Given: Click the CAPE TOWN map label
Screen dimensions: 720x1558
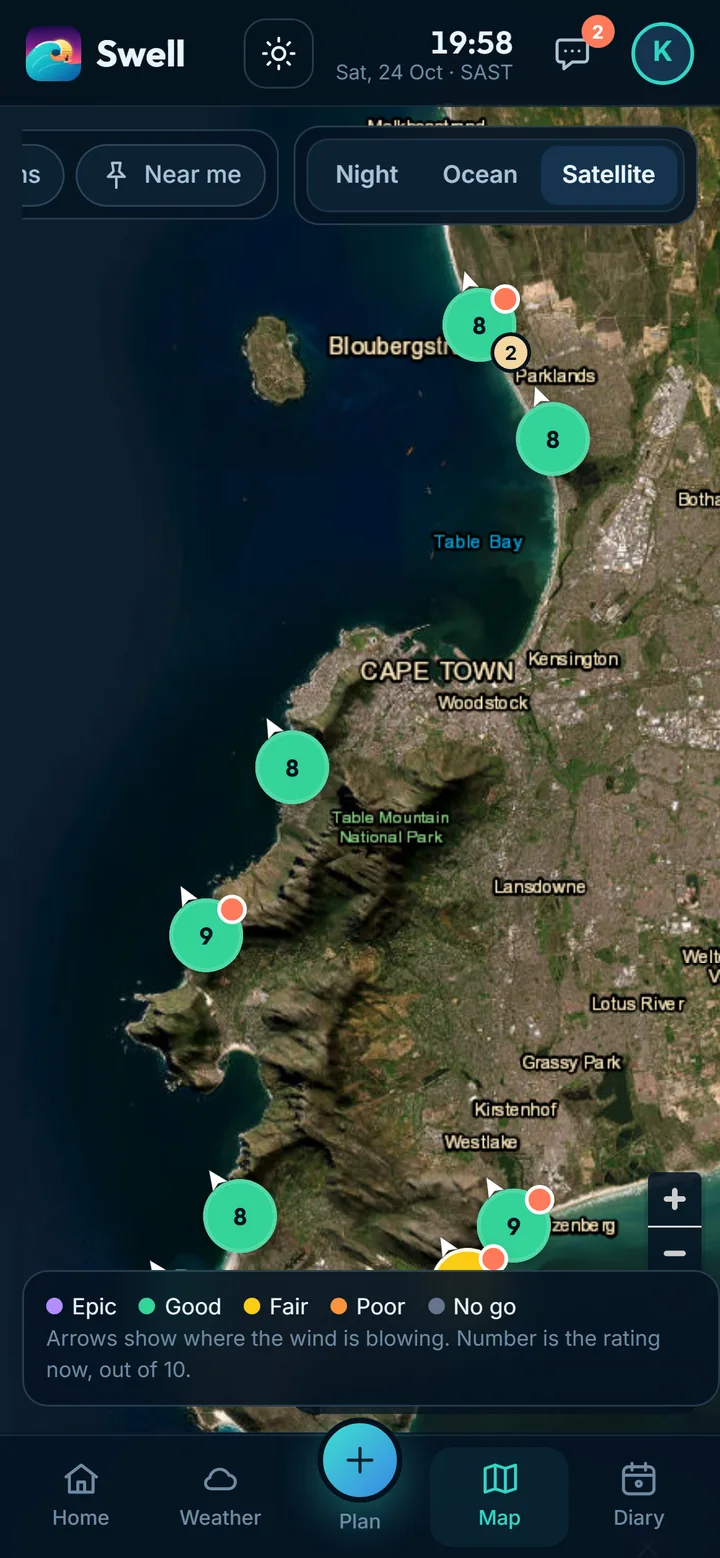Looking at the screenshot, I should (x=437, y=671).
